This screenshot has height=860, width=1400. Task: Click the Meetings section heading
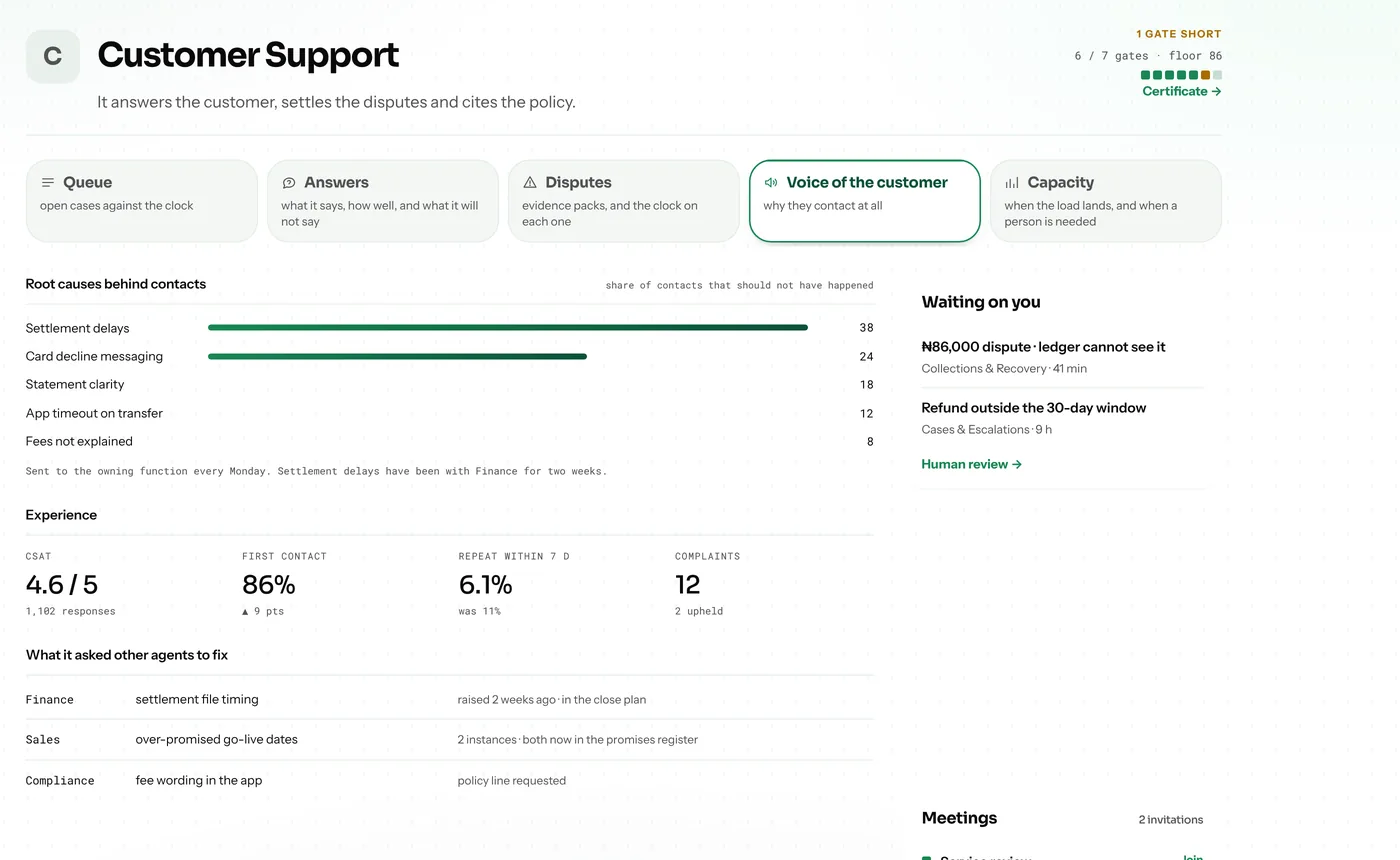click(x=959, y=818)
